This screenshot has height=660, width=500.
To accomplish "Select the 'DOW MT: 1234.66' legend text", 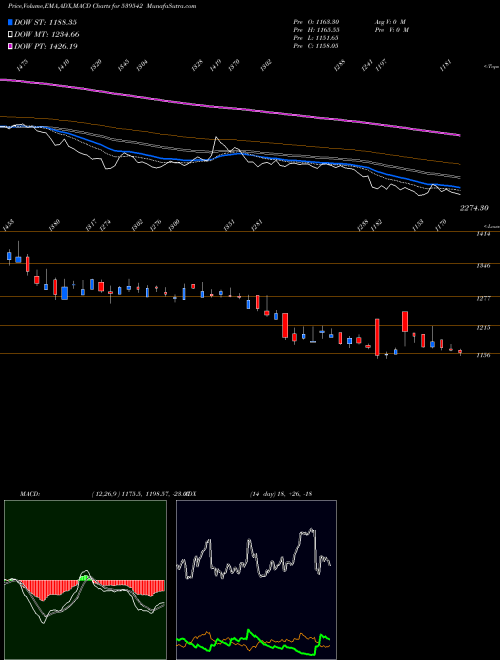I will pyautogui.click(x=47, y=35).
